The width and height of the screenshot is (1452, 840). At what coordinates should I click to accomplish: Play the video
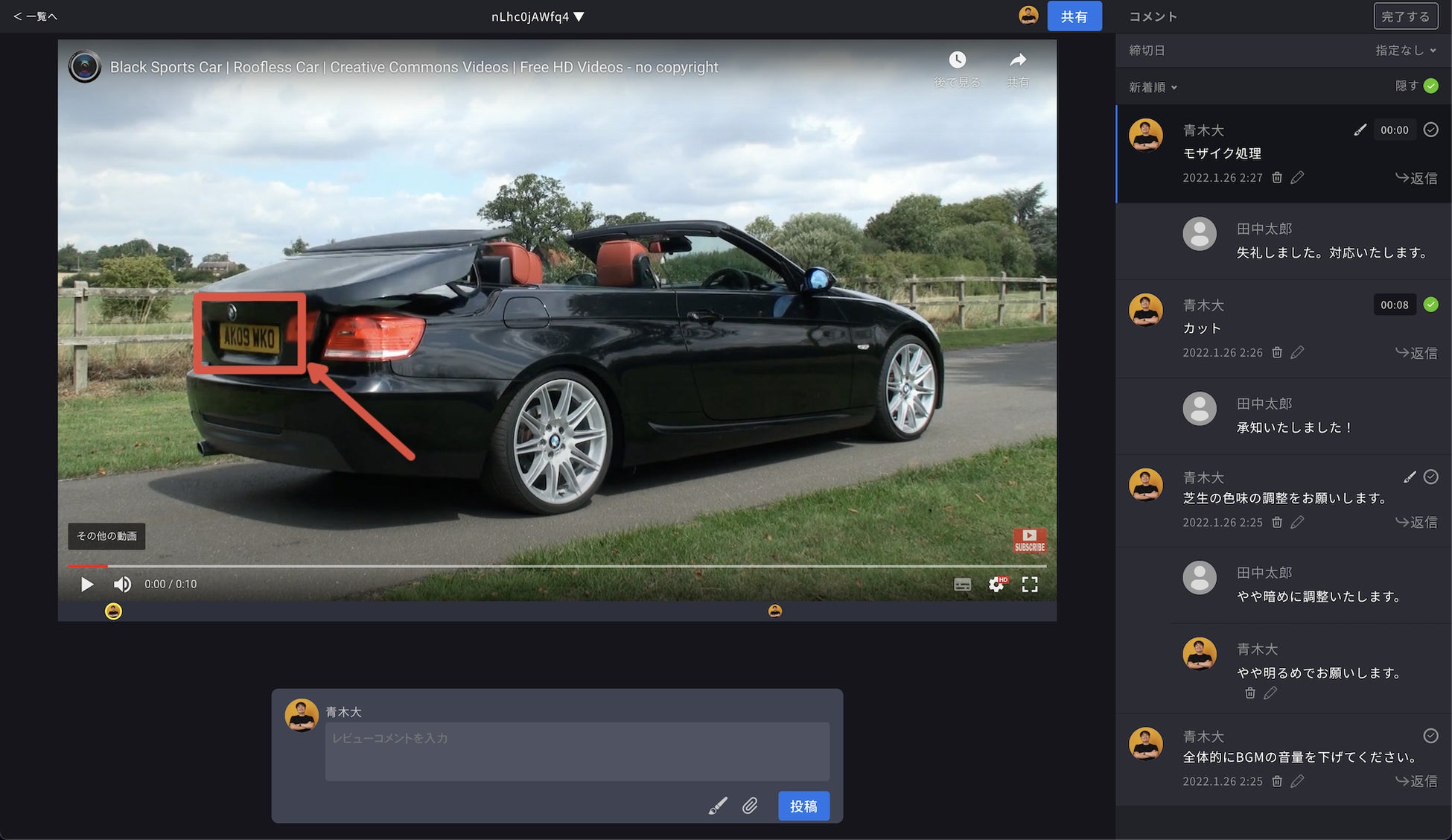(87, 585)
